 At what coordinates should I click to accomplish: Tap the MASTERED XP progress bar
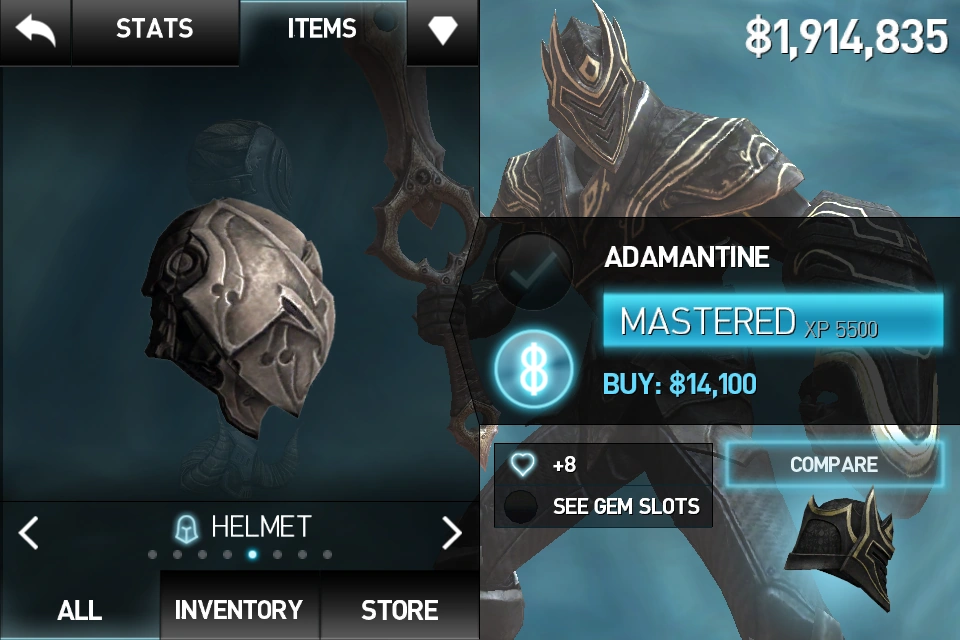pyautogui.click(x=773, y=320)
